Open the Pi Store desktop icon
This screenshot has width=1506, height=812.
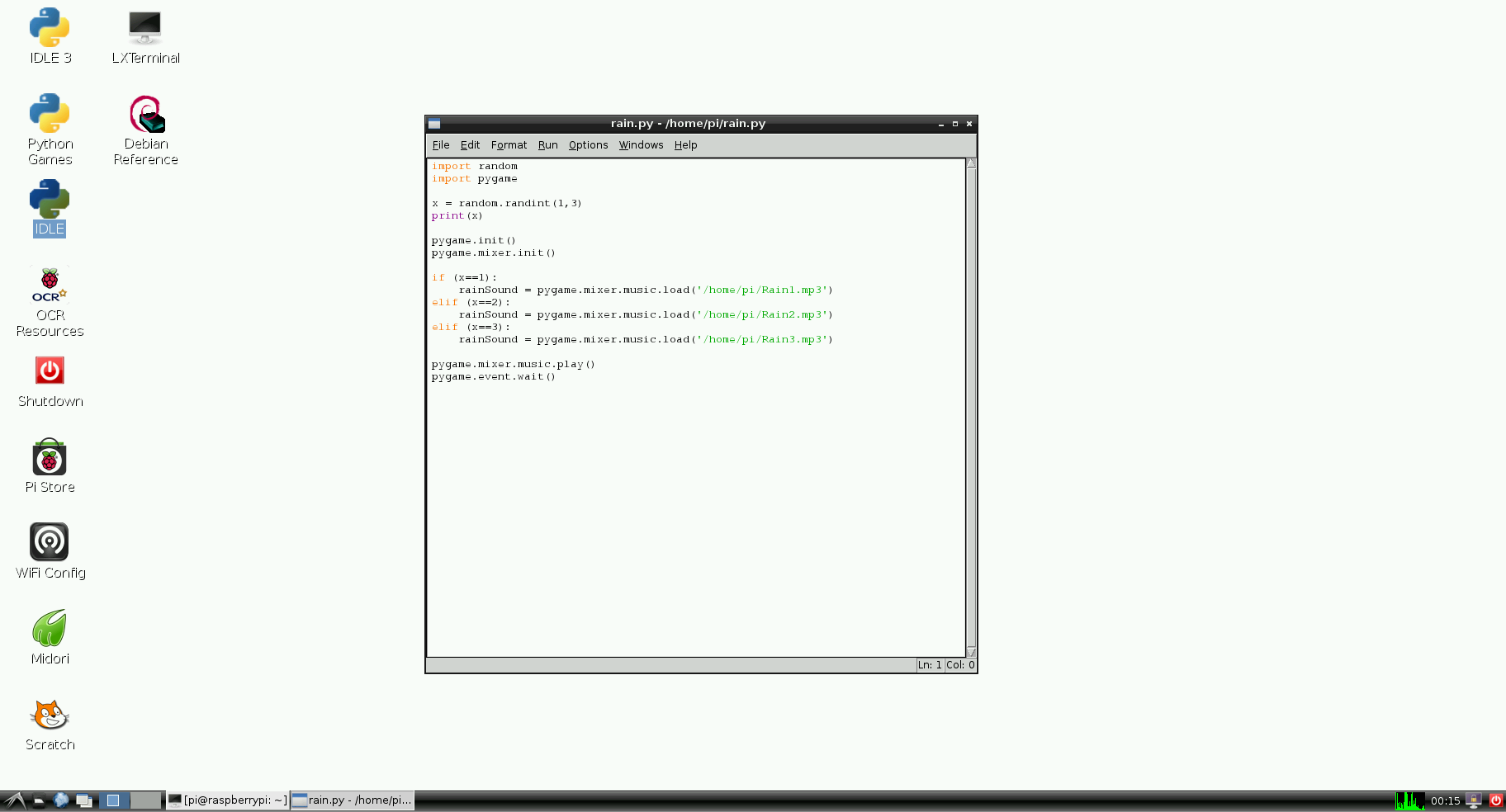50,466
